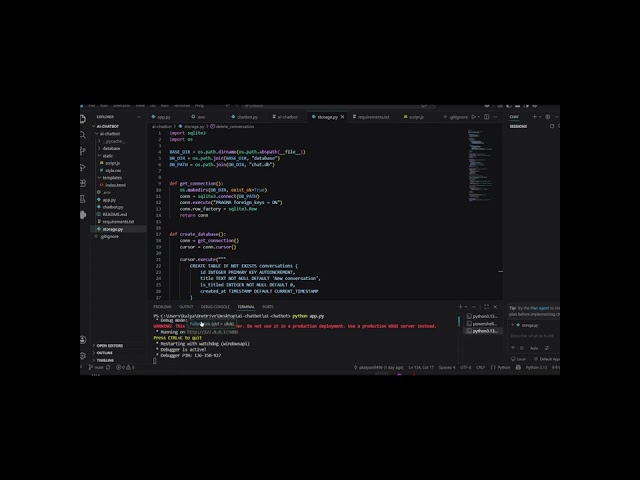Switch to the ai-chatbot editor tab
The width and height of the screenshot is (640, 480).
click(285, 117)
